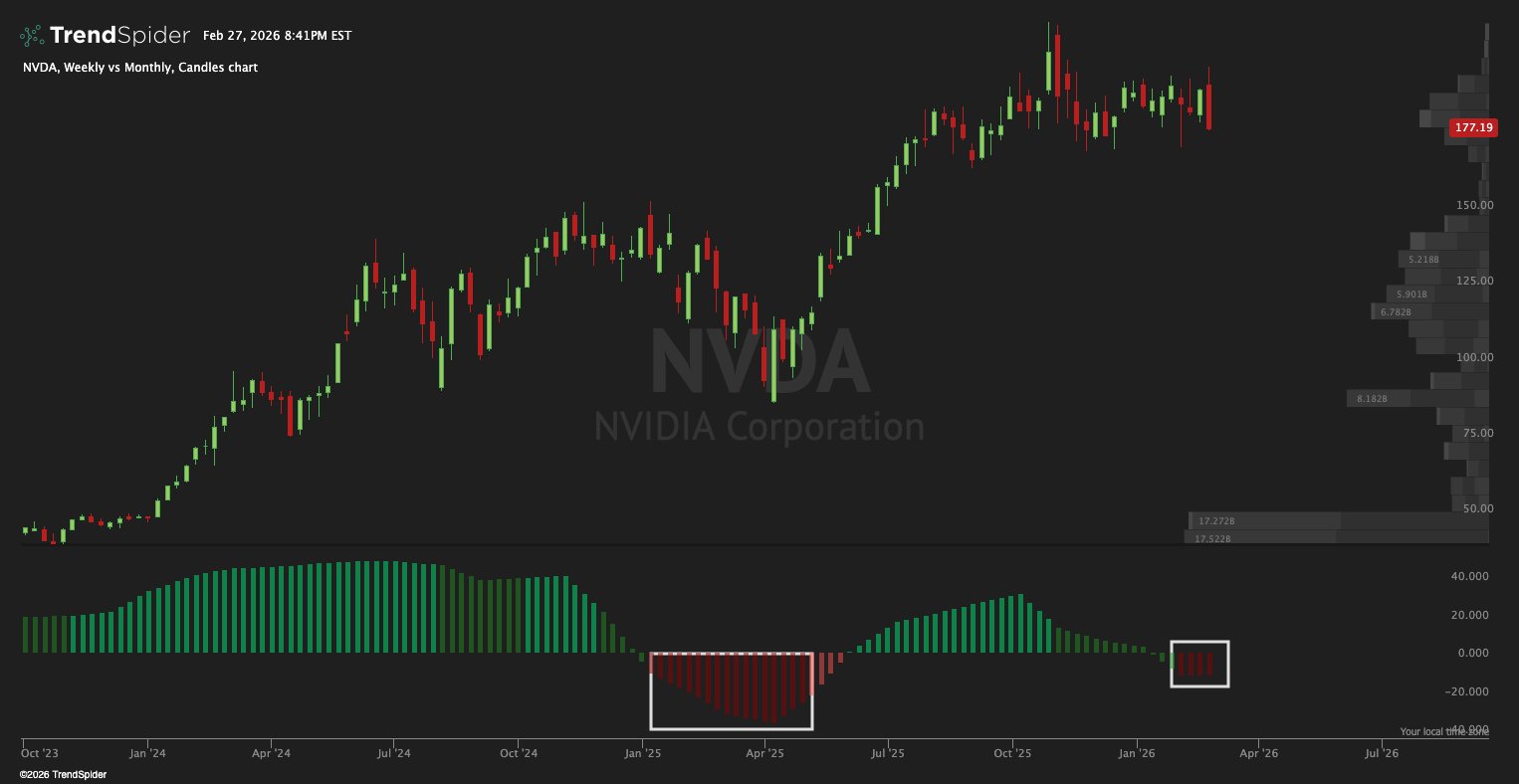Click the -20.000 indicator axis label

[x=1467, y=691]
